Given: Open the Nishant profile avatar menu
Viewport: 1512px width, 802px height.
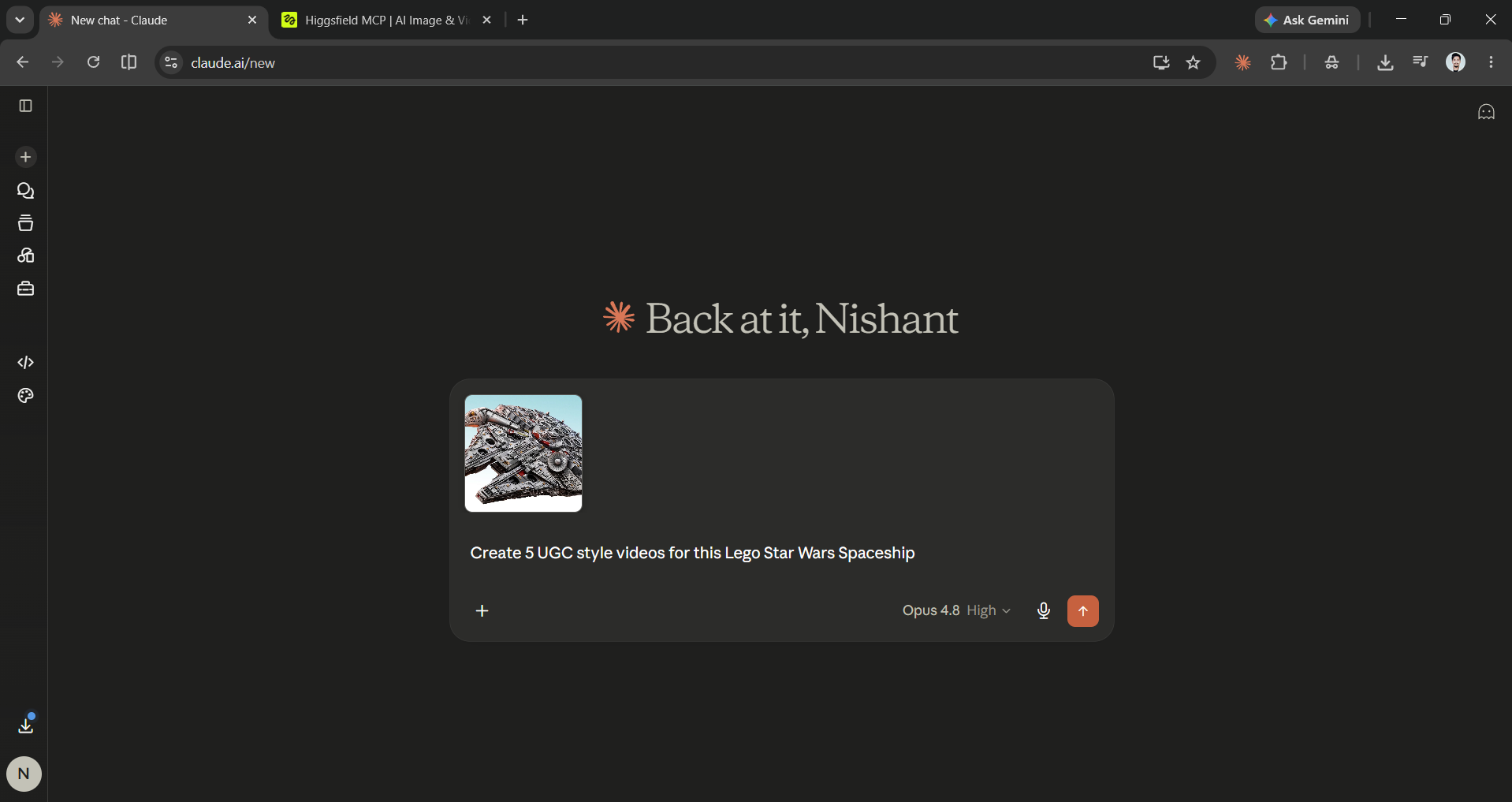Looking at the screenshot, I should point(24,774).
